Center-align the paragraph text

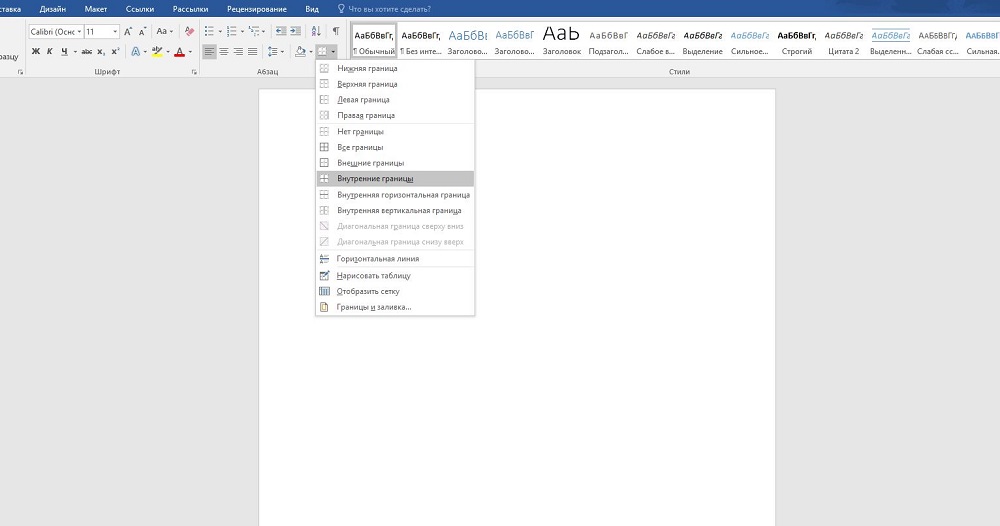pos(224,51)
